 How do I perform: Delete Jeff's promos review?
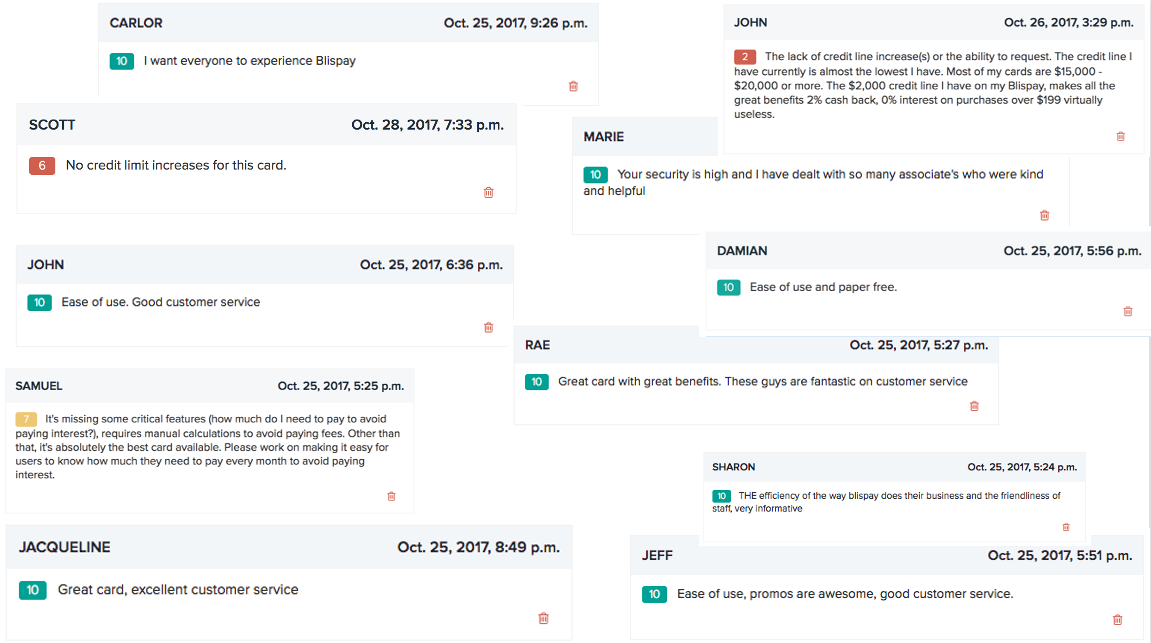coord(1117,619)
